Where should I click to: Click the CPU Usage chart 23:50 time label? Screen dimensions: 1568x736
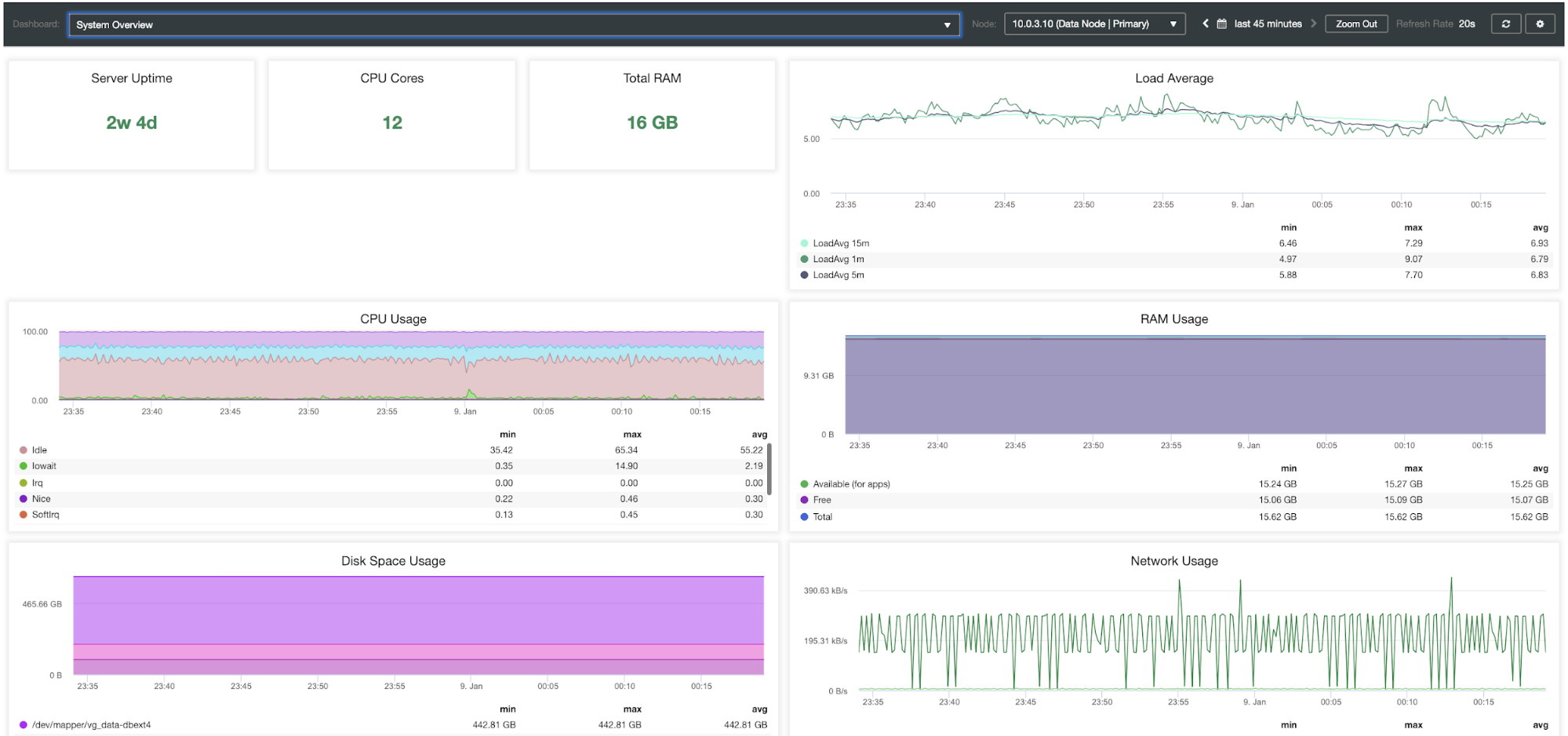[308, 411]
